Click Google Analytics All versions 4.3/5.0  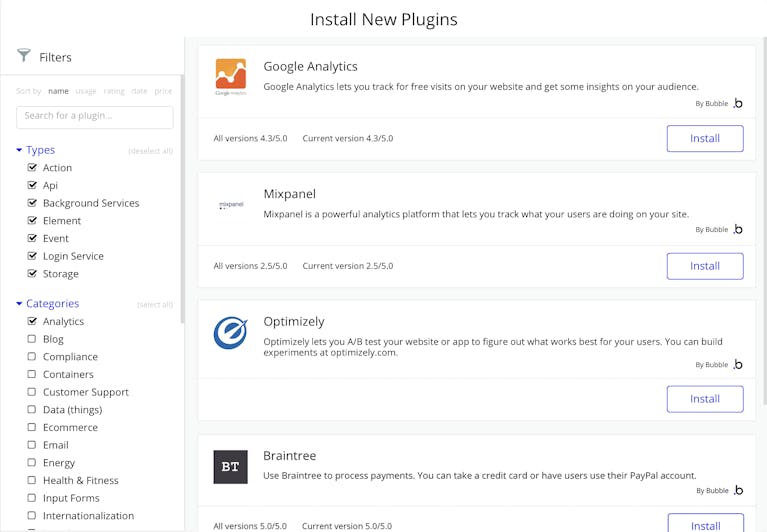(x=250, y=138)
